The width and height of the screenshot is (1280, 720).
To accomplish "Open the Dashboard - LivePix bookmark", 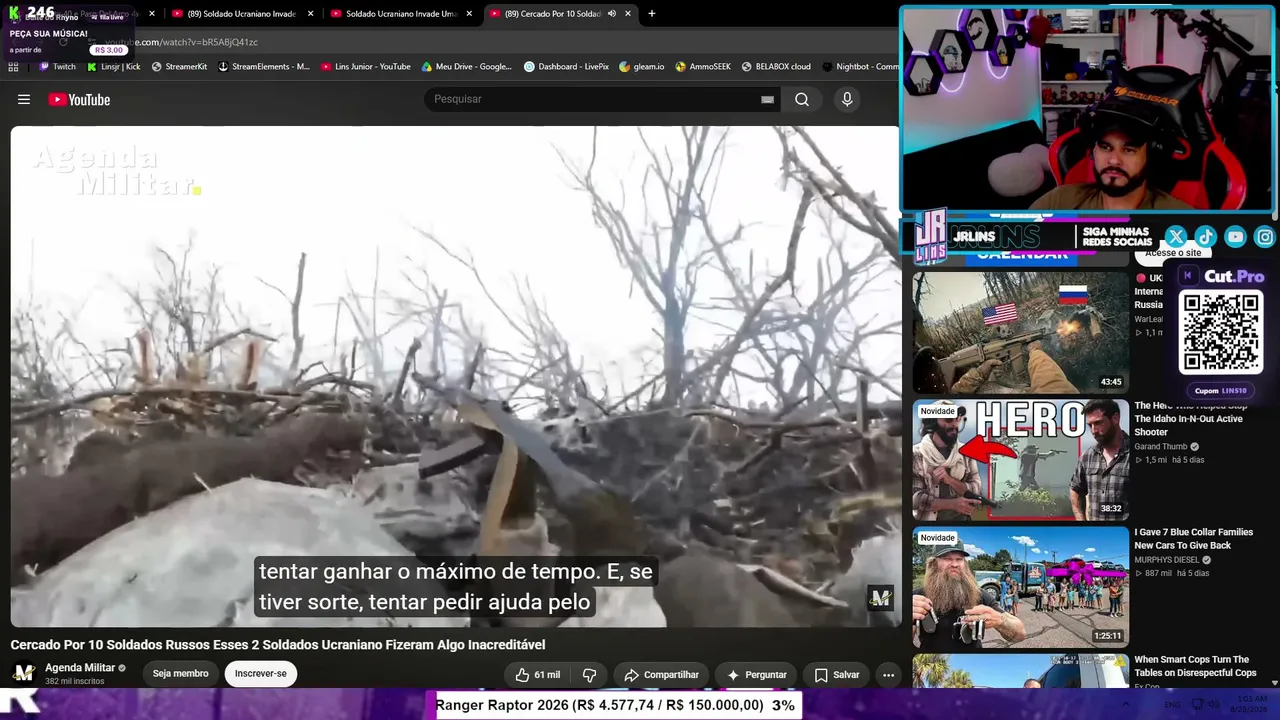I will (566, 67).
